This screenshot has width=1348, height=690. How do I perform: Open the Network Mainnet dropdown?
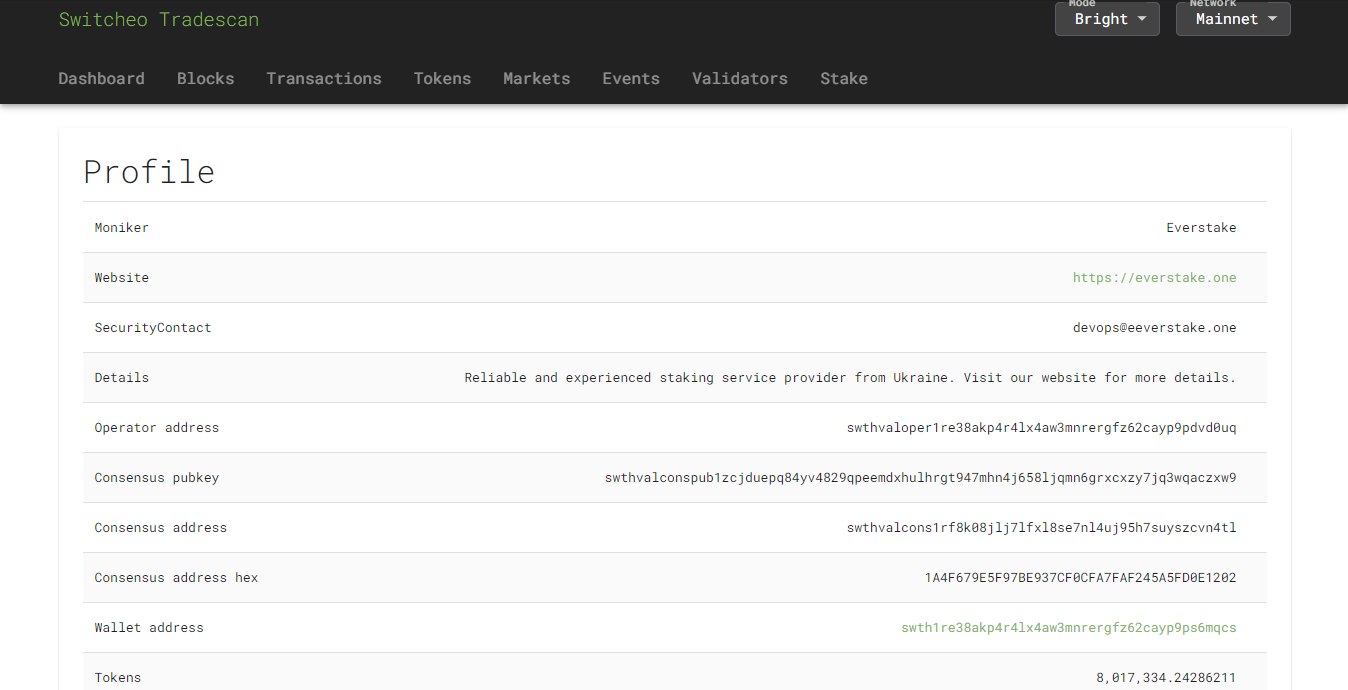pyautogui.click(x=1233, y=19)
